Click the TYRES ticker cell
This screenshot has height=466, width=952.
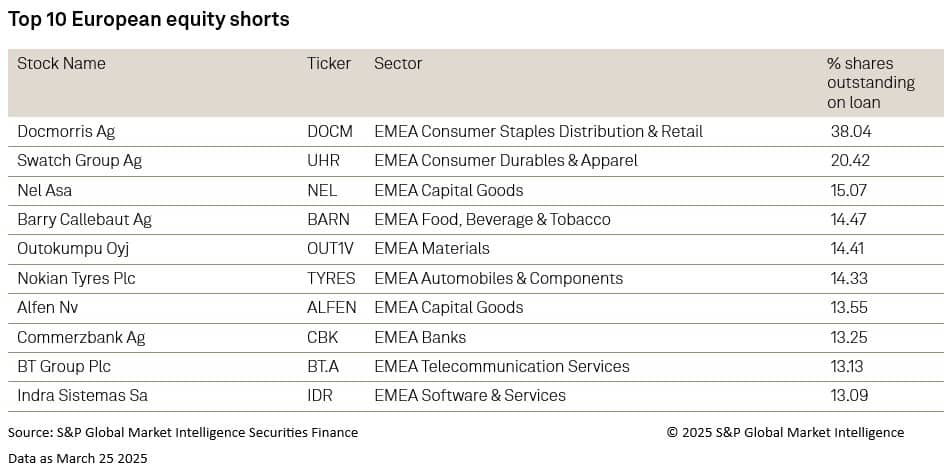(331, 278)
